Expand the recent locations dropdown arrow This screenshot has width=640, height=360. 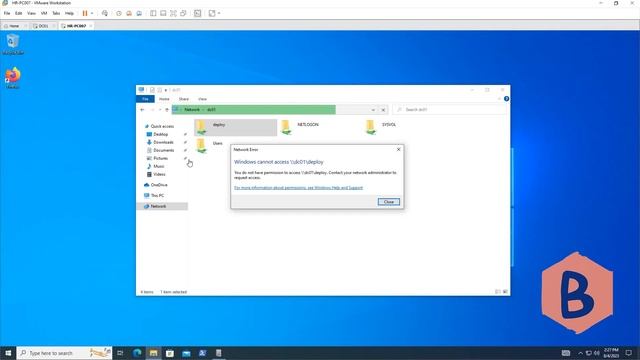tap(160, 110)
